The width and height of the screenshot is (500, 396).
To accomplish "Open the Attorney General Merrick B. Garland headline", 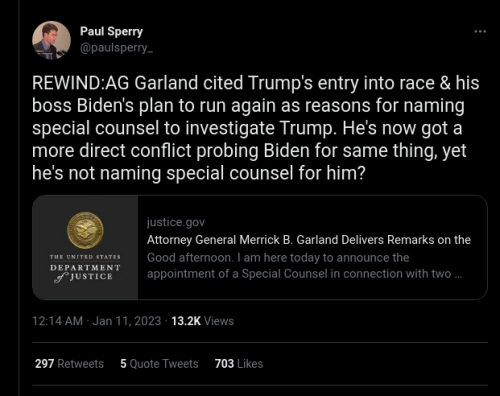I will [309, 240].
